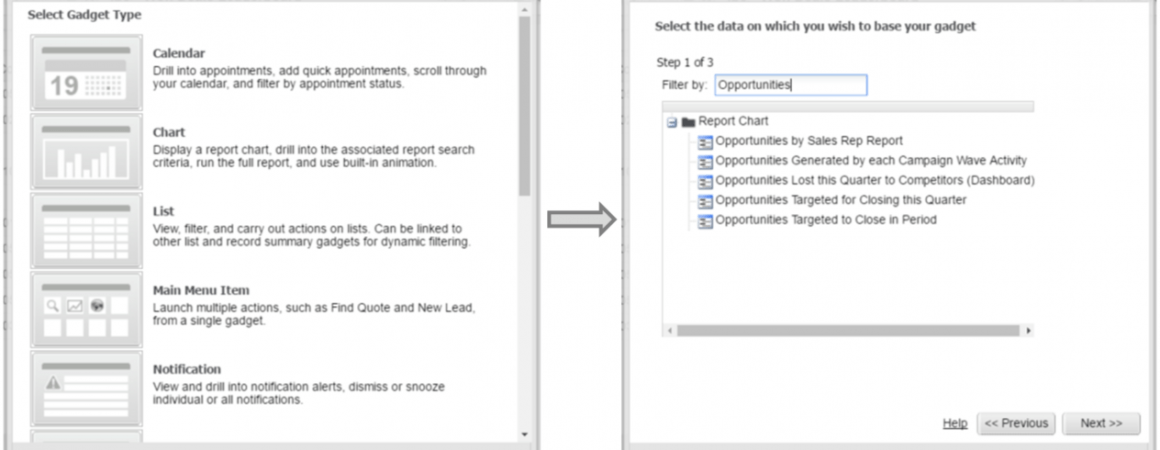Select the Calendar gadget thumbnail icon
The height and width of the screenshot is (450, 1160).
[86, 73]
